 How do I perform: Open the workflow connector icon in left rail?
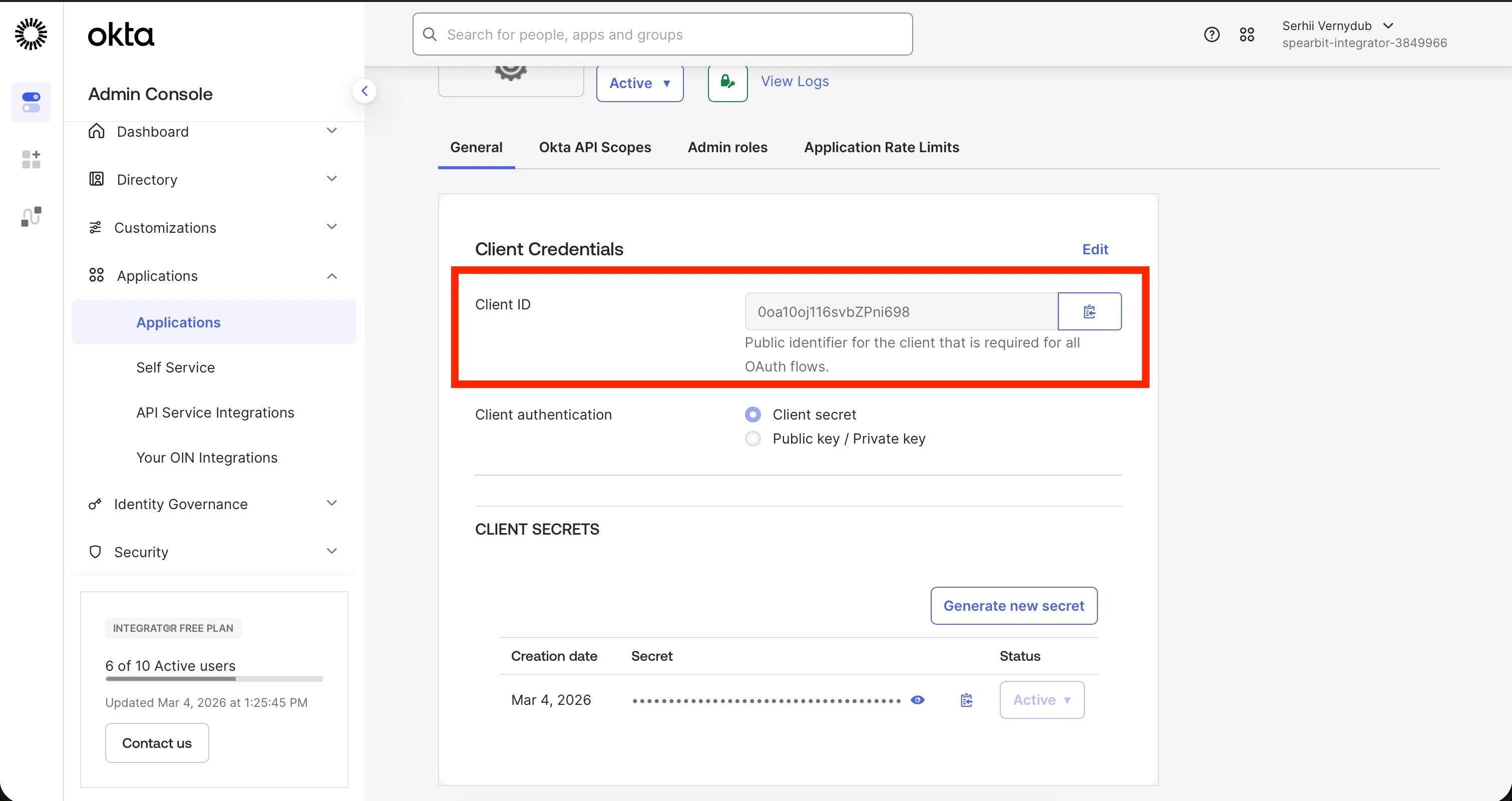click(x=31, y=216)
